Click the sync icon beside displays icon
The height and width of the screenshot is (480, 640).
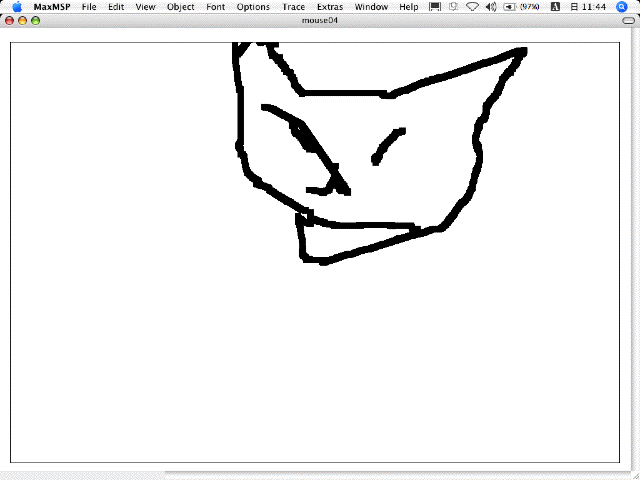(x=453, y=7)
